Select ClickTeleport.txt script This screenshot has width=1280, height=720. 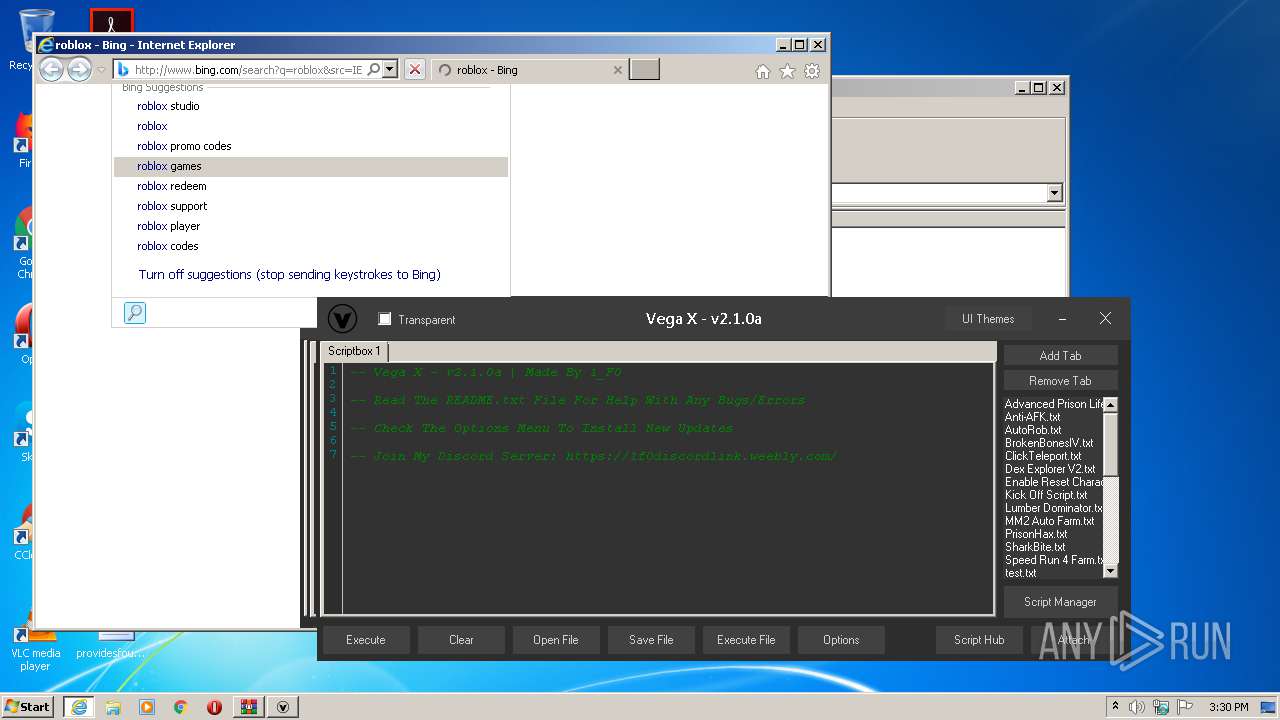(x=1043, y=456)
